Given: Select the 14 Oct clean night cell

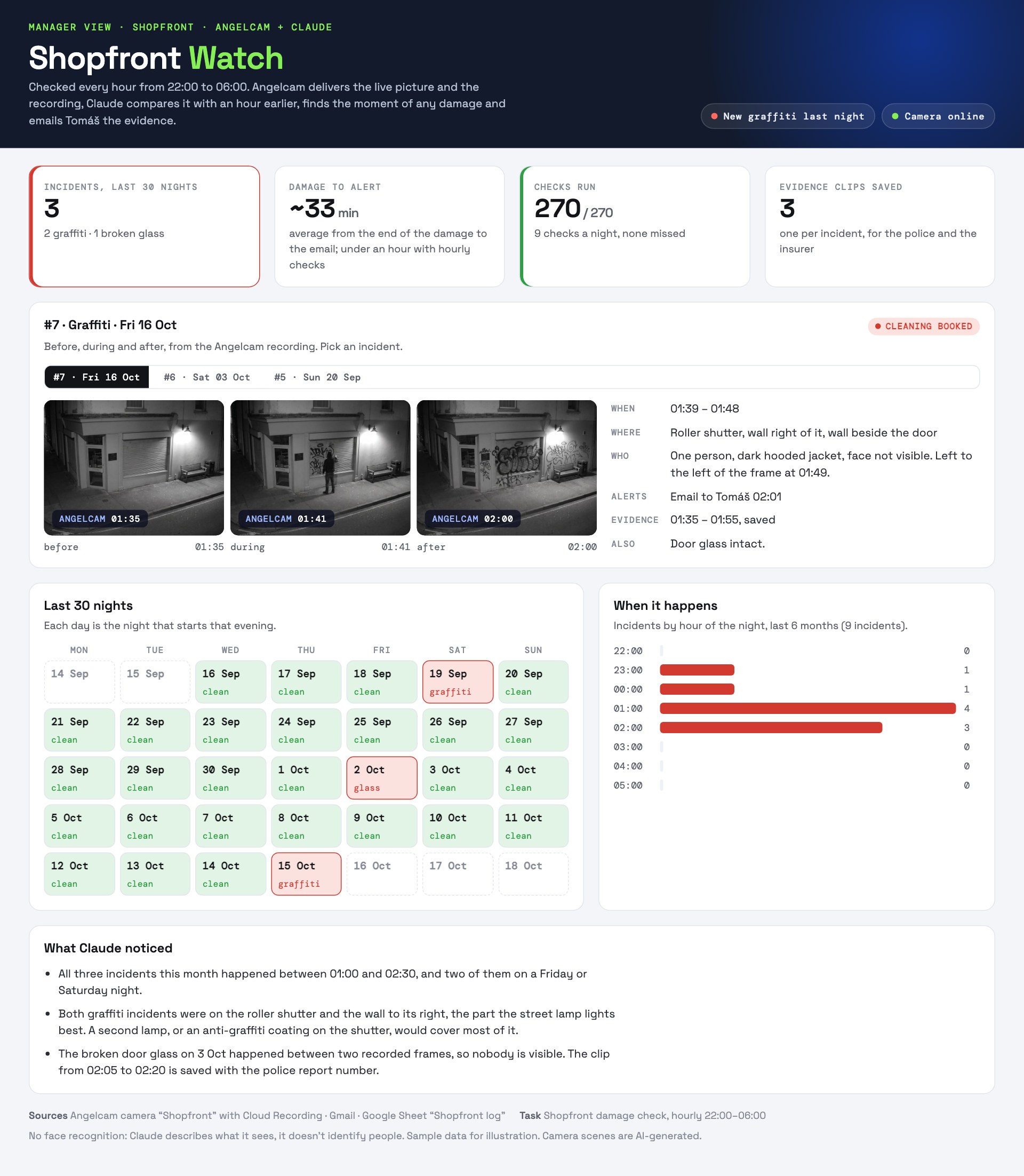Looking at the screenshot, I should (x=230, y=874).
